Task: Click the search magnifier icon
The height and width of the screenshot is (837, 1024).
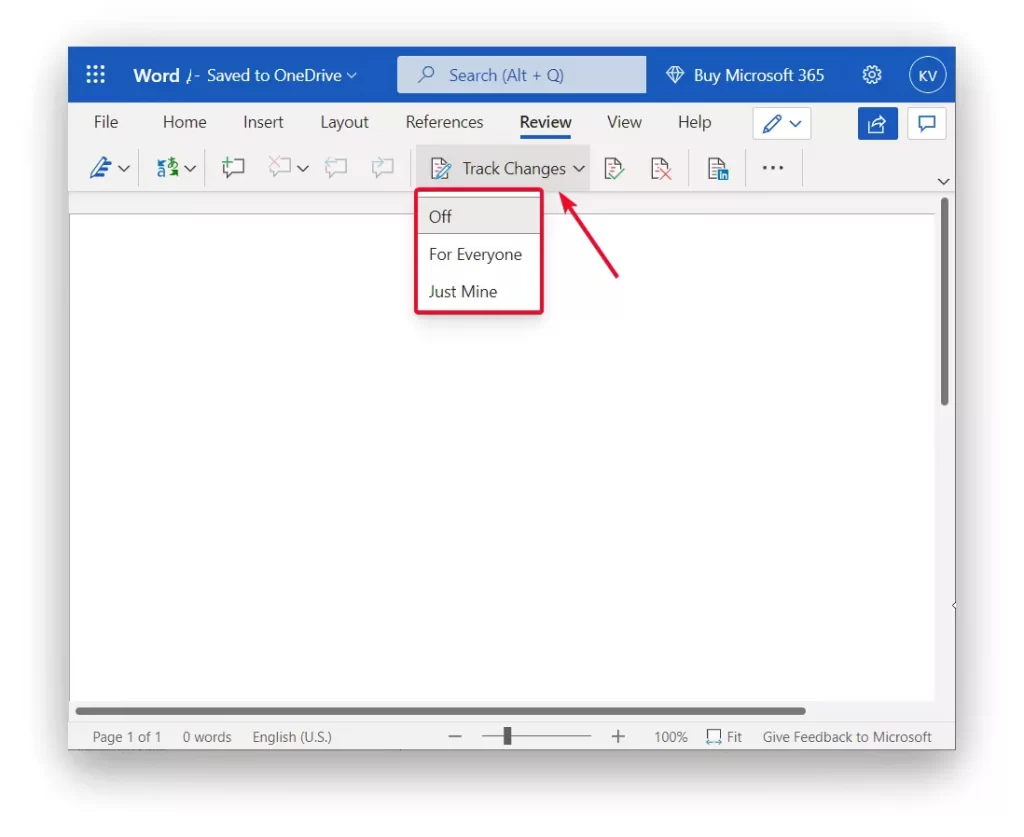Action: 426,74
